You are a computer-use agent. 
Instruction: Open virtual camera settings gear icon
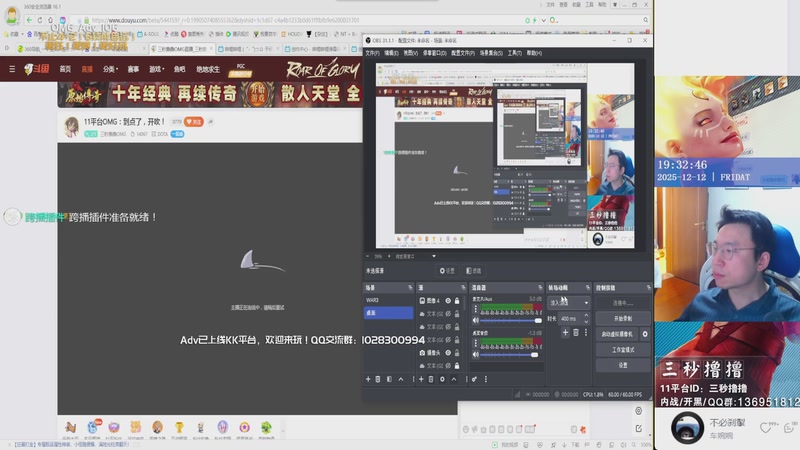645,334
